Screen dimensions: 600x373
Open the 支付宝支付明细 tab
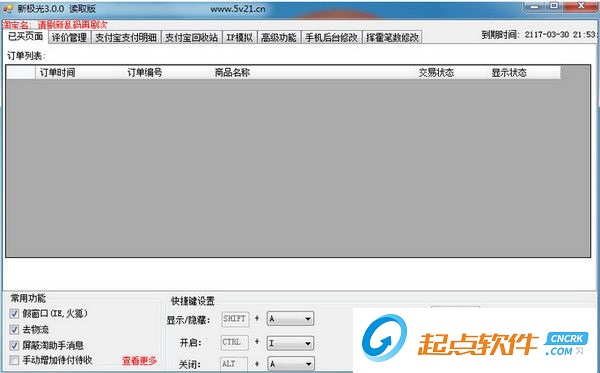[126, 37]
